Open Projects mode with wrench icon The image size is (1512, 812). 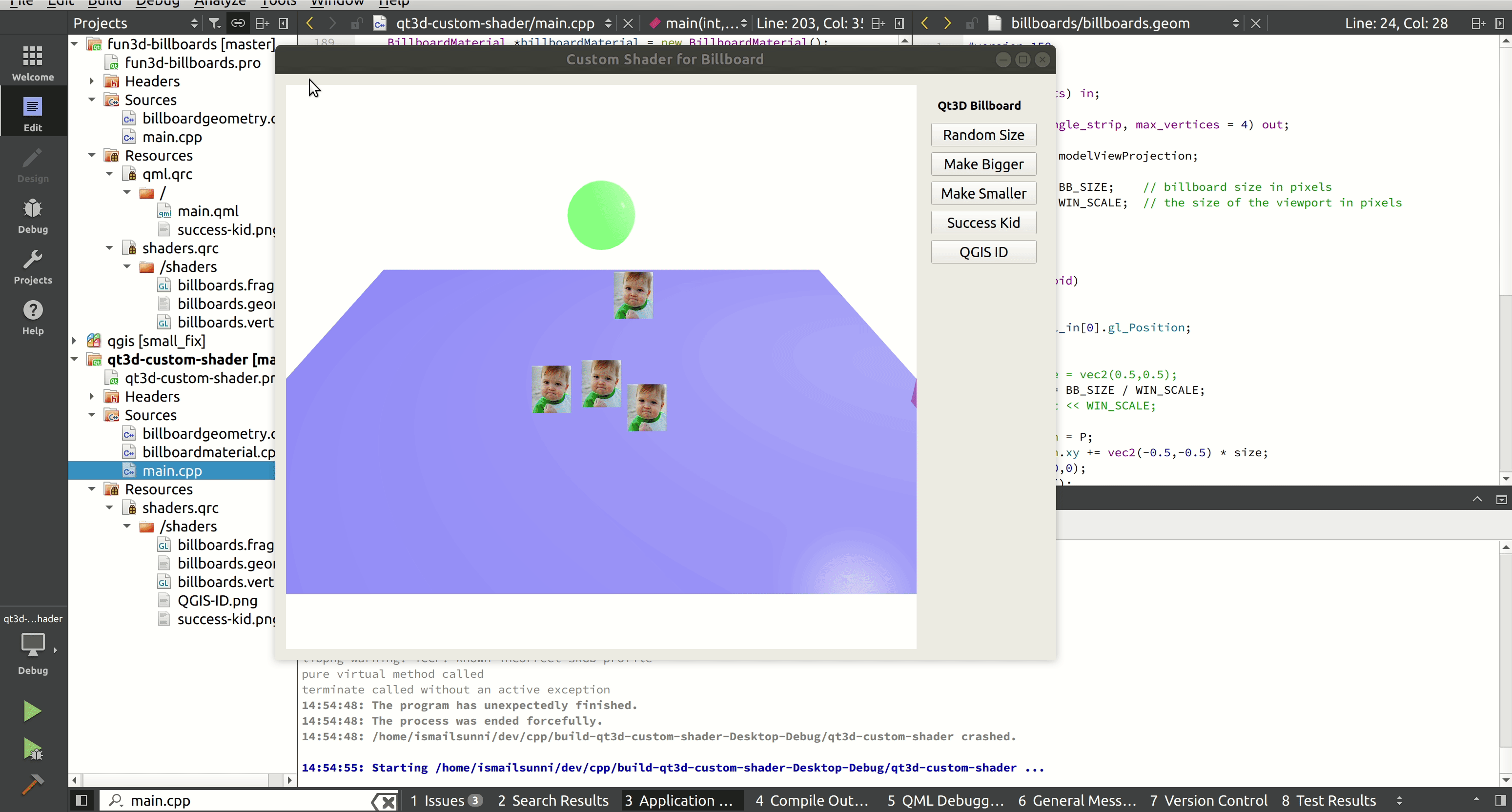tap(33, 266)
